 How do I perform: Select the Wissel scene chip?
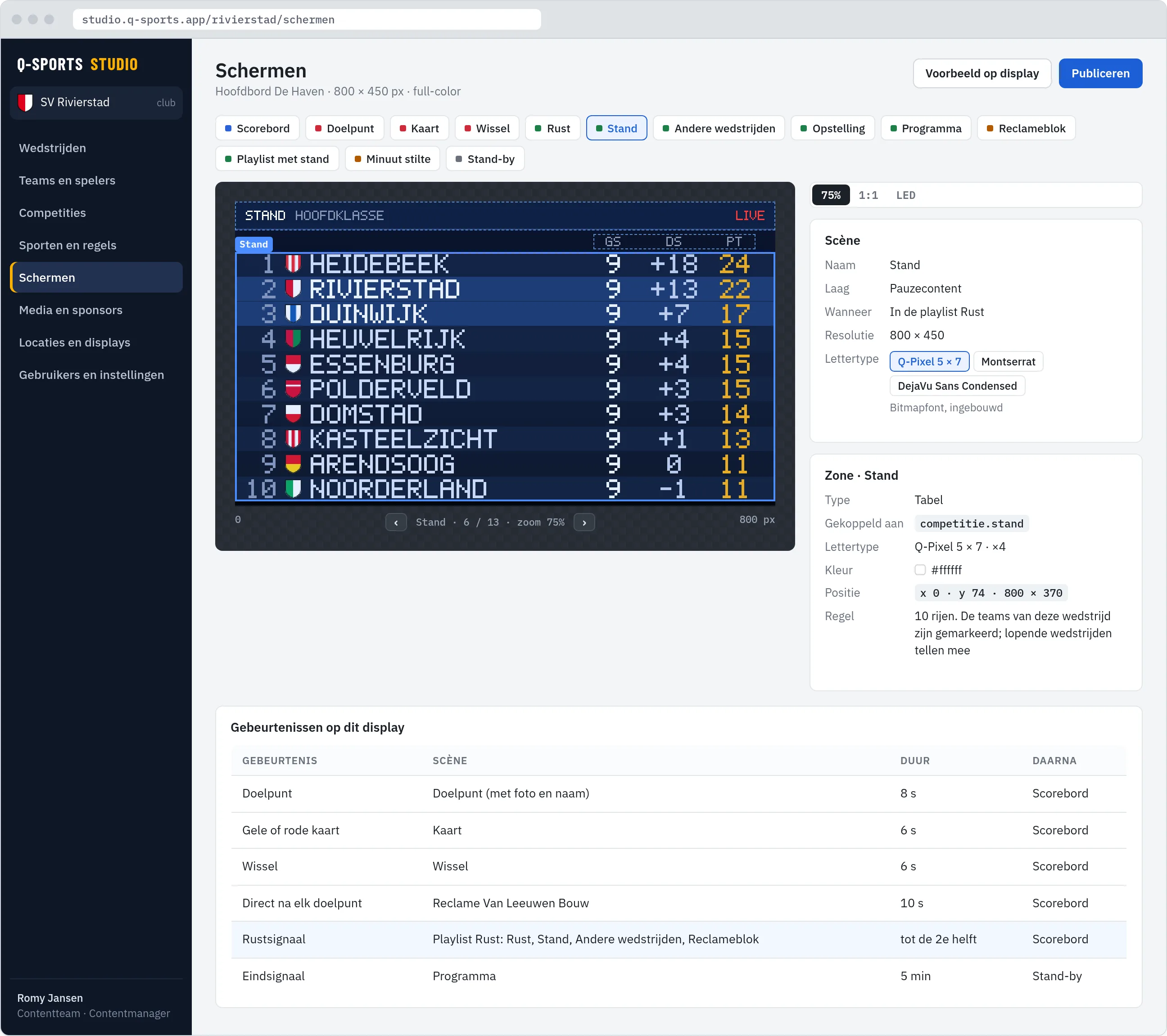pos(486,128)
